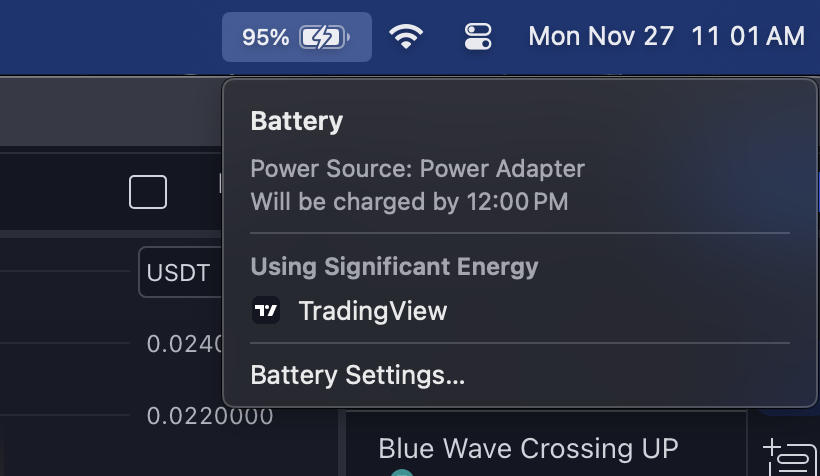
Task: Select the Blue Wave Crossing UP alert
Action: pos(528,446)
